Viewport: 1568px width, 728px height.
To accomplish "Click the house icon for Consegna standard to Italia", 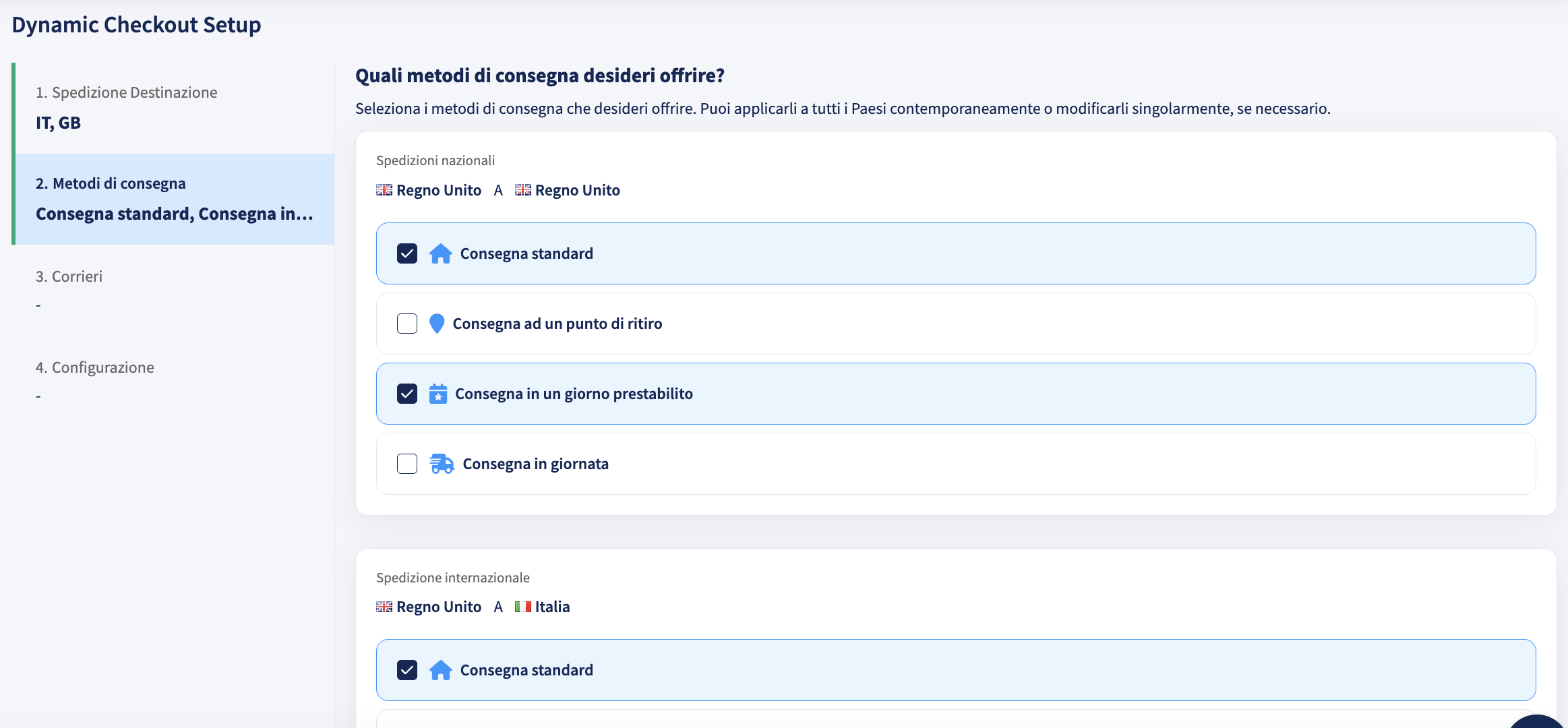I will point(440,670).
